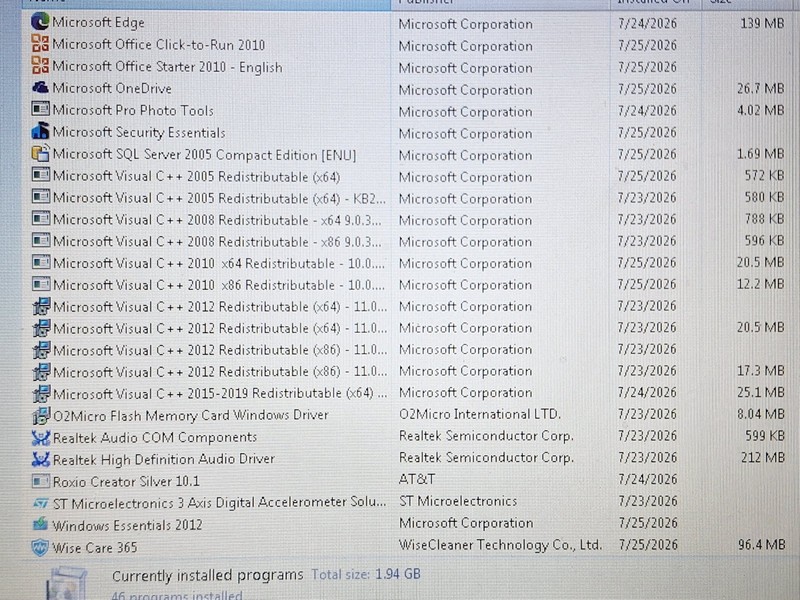Screen dimensions: 800x600
Task: Click the "788 KB" size value
Action: point(764,219)
